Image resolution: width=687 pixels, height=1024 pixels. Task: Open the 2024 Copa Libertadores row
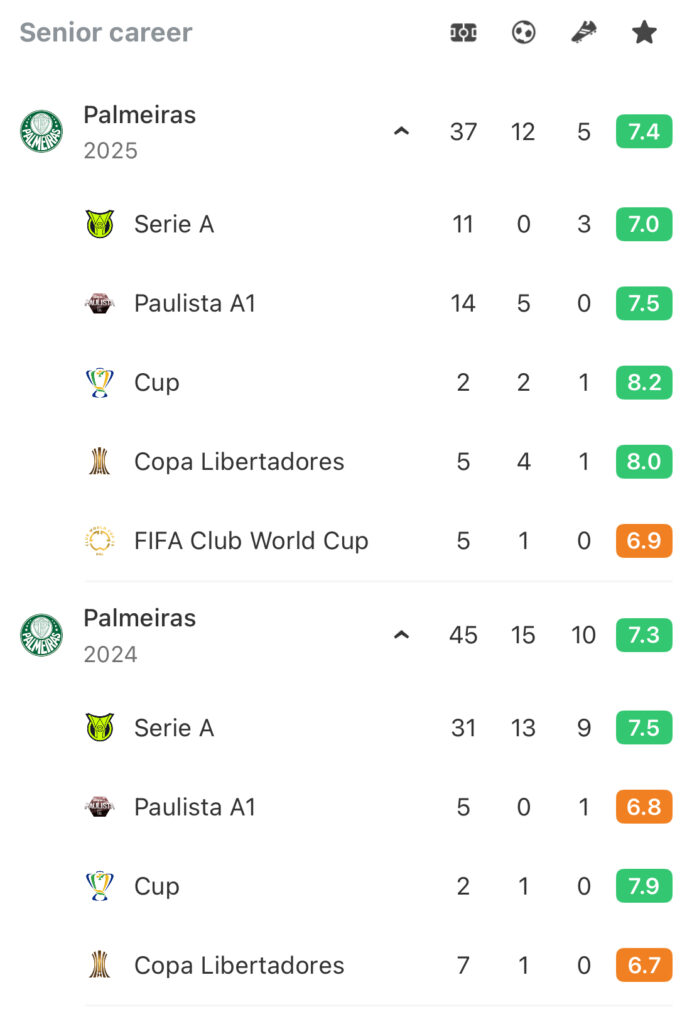point(378,965)
